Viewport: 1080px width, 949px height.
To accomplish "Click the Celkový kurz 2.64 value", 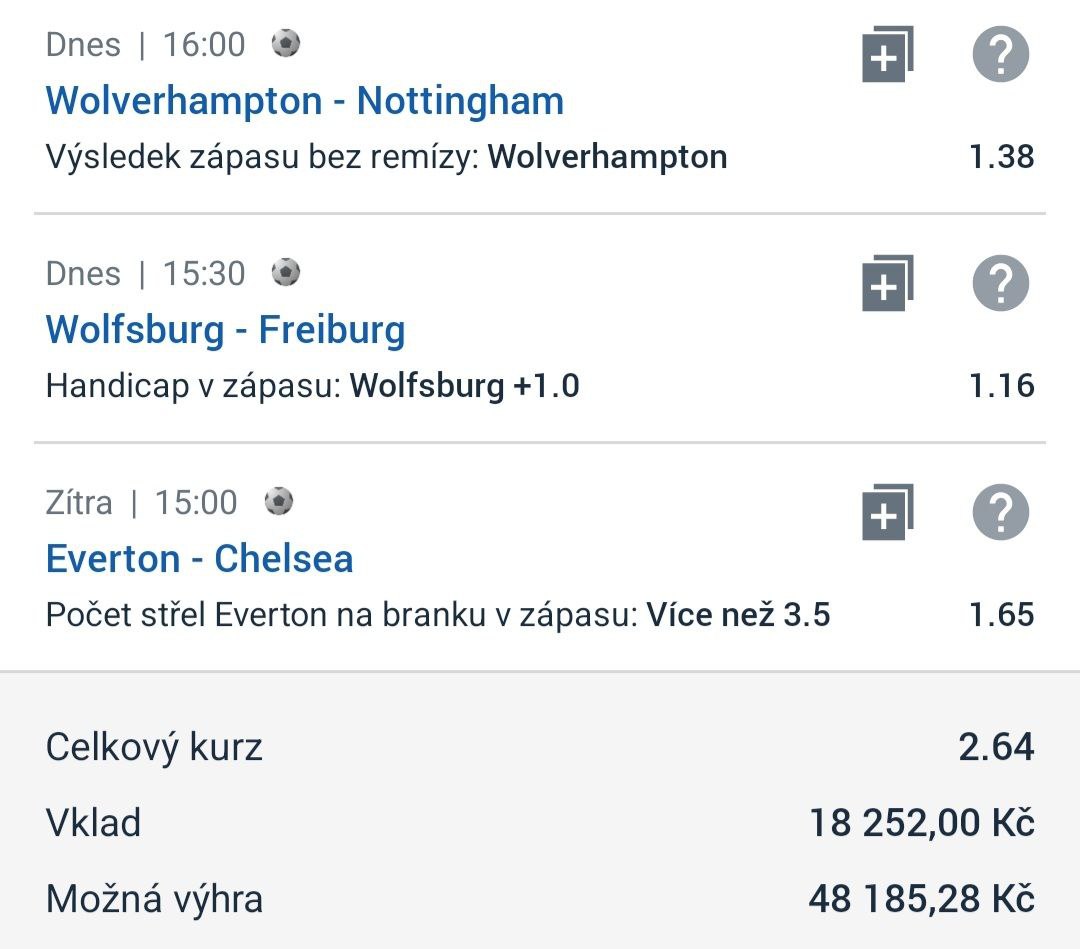I will [x=996, y=747].
